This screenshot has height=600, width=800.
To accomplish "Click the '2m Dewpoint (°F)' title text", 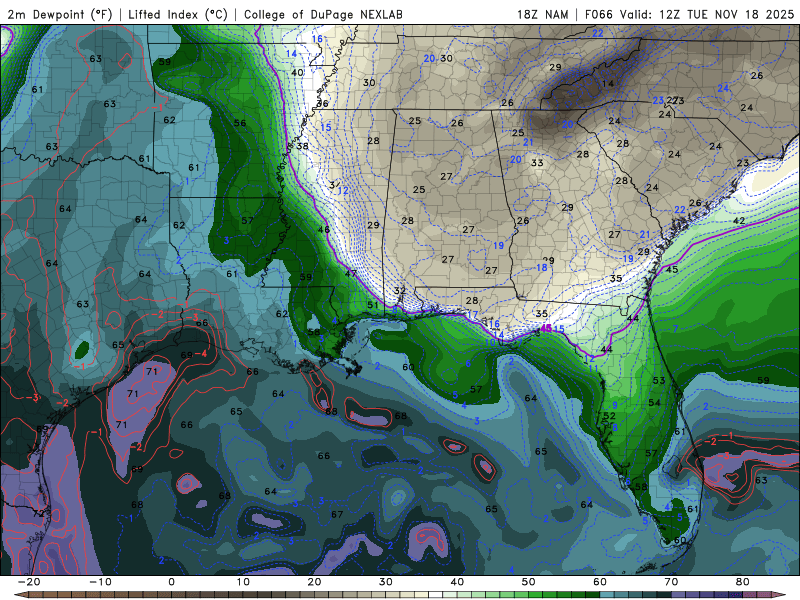I will (59, 15).
